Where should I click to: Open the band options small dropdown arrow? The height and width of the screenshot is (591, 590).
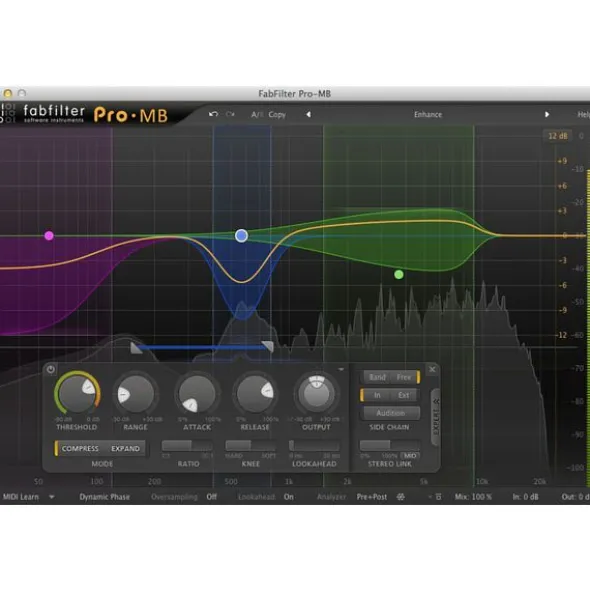341,369
